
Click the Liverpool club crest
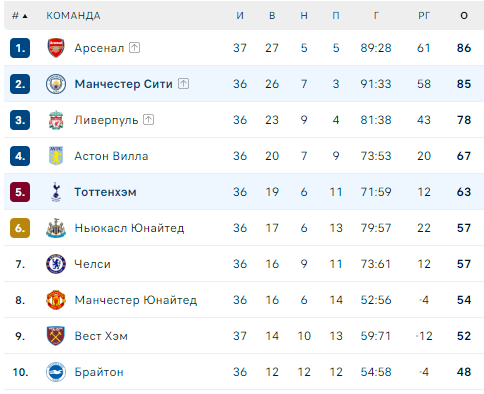click(56, 120)
